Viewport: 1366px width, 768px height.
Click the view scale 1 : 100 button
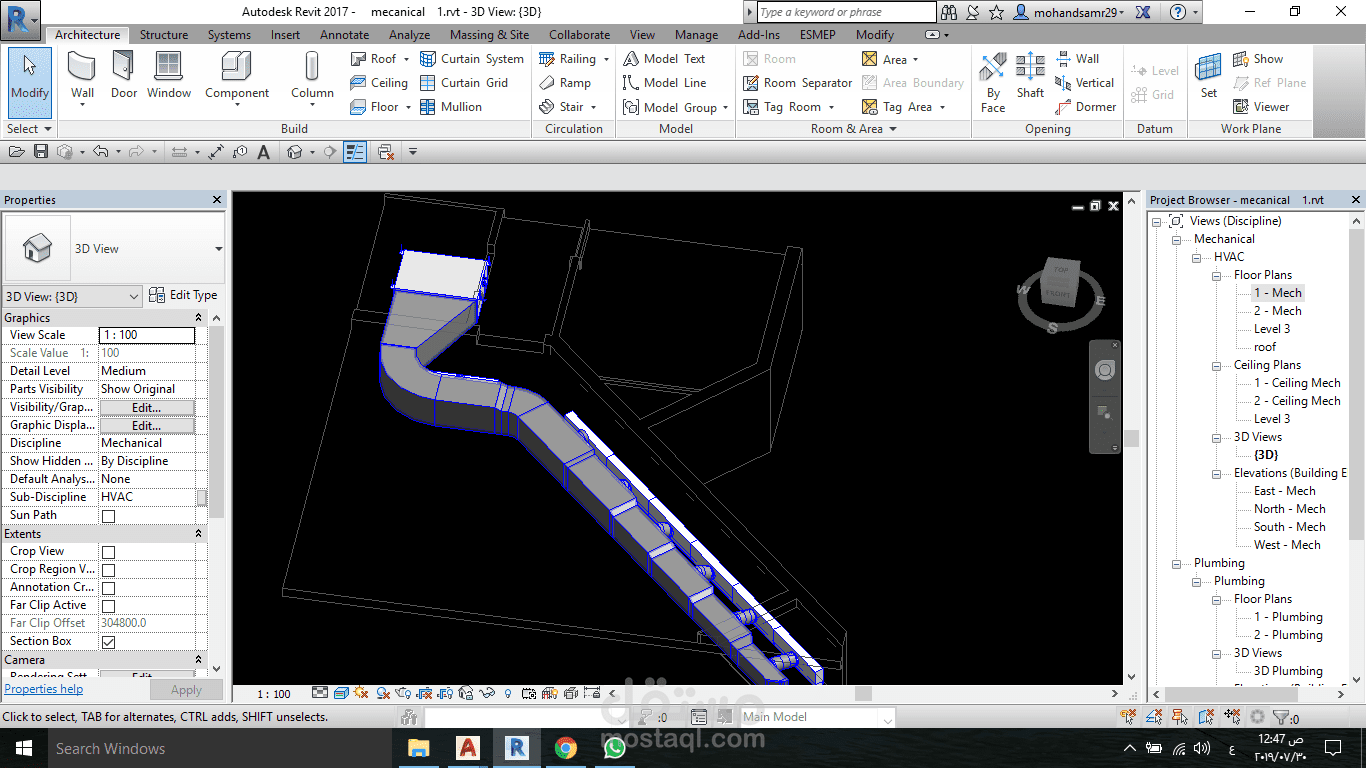point(274,694)
